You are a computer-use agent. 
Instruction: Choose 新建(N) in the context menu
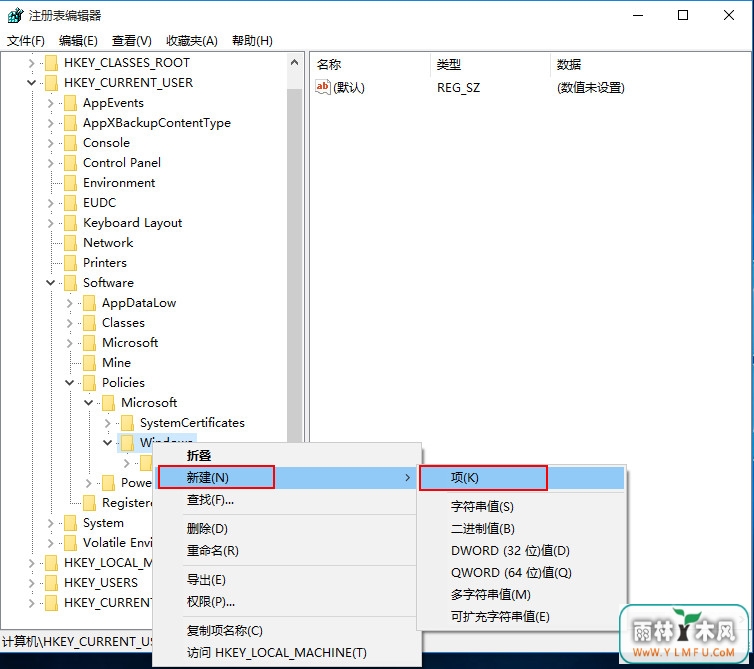pyautogui.click(x=287, y=478)
